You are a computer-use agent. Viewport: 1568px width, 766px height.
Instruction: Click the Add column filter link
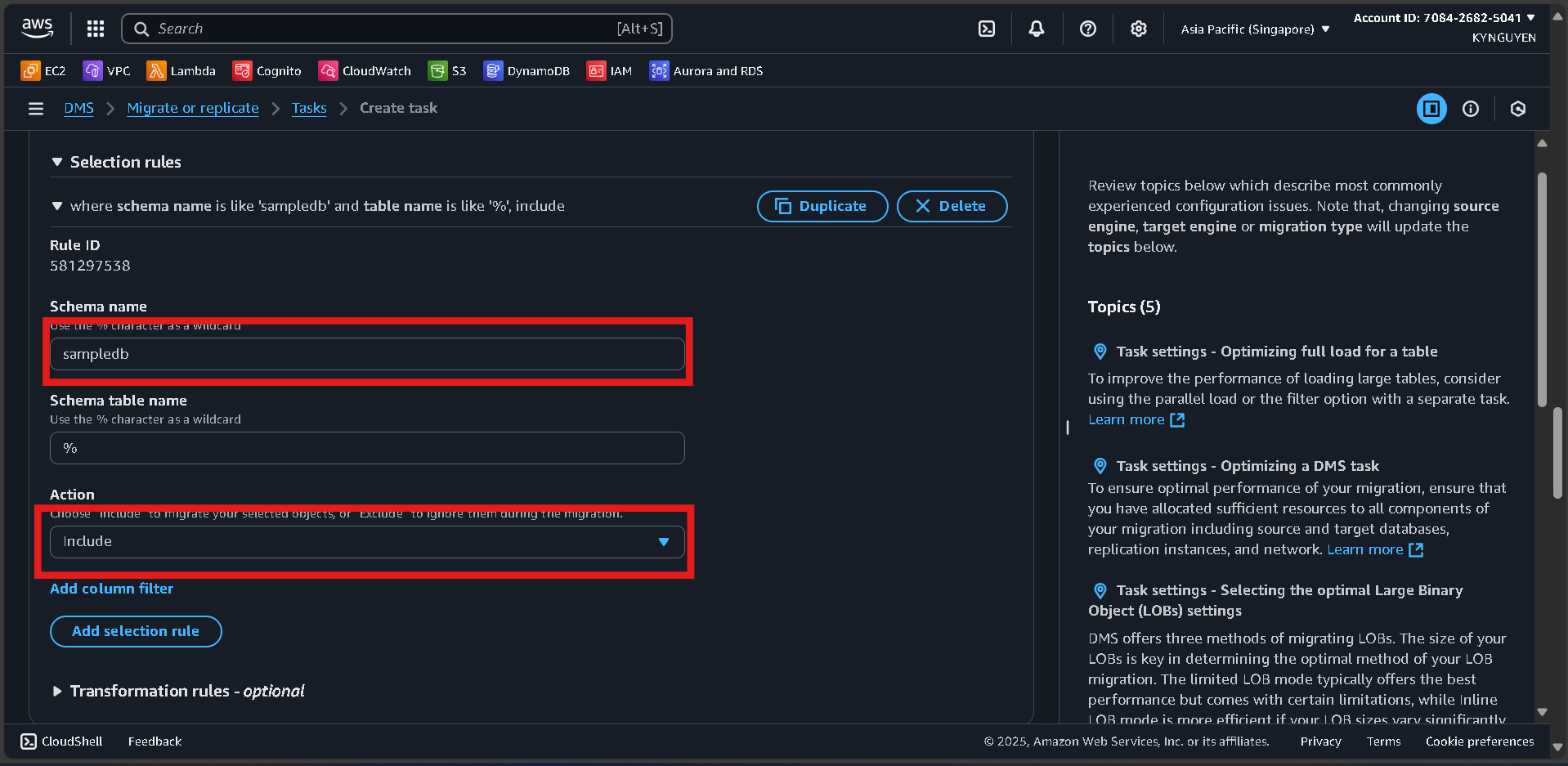click(x=111, y=588)
